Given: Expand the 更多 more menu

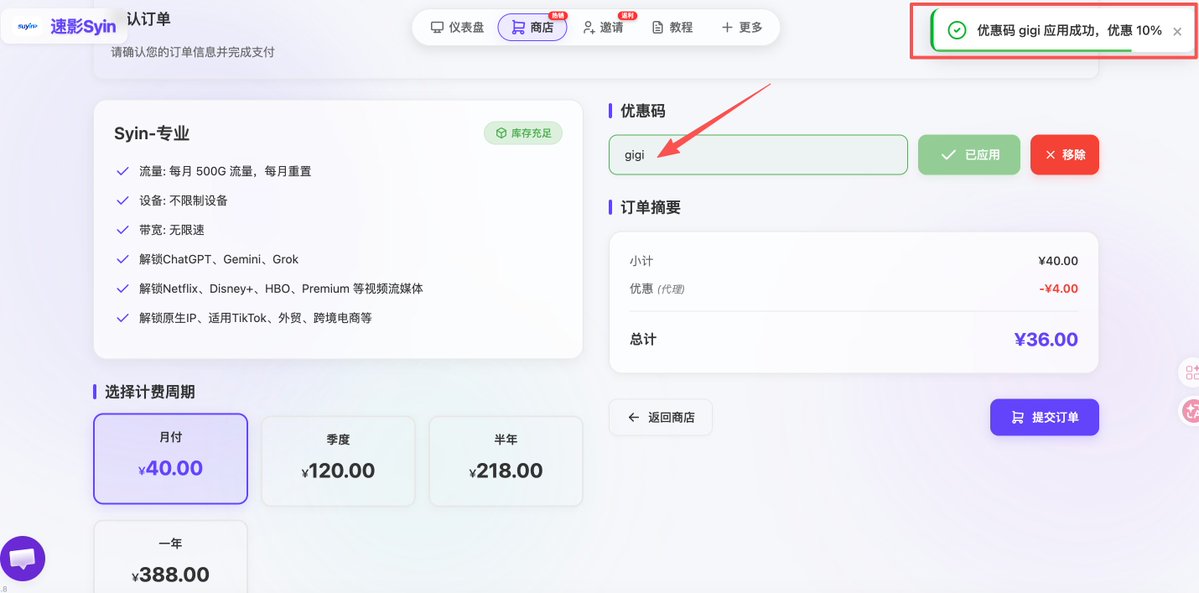Looking at the screenshot, I should 742,28.
